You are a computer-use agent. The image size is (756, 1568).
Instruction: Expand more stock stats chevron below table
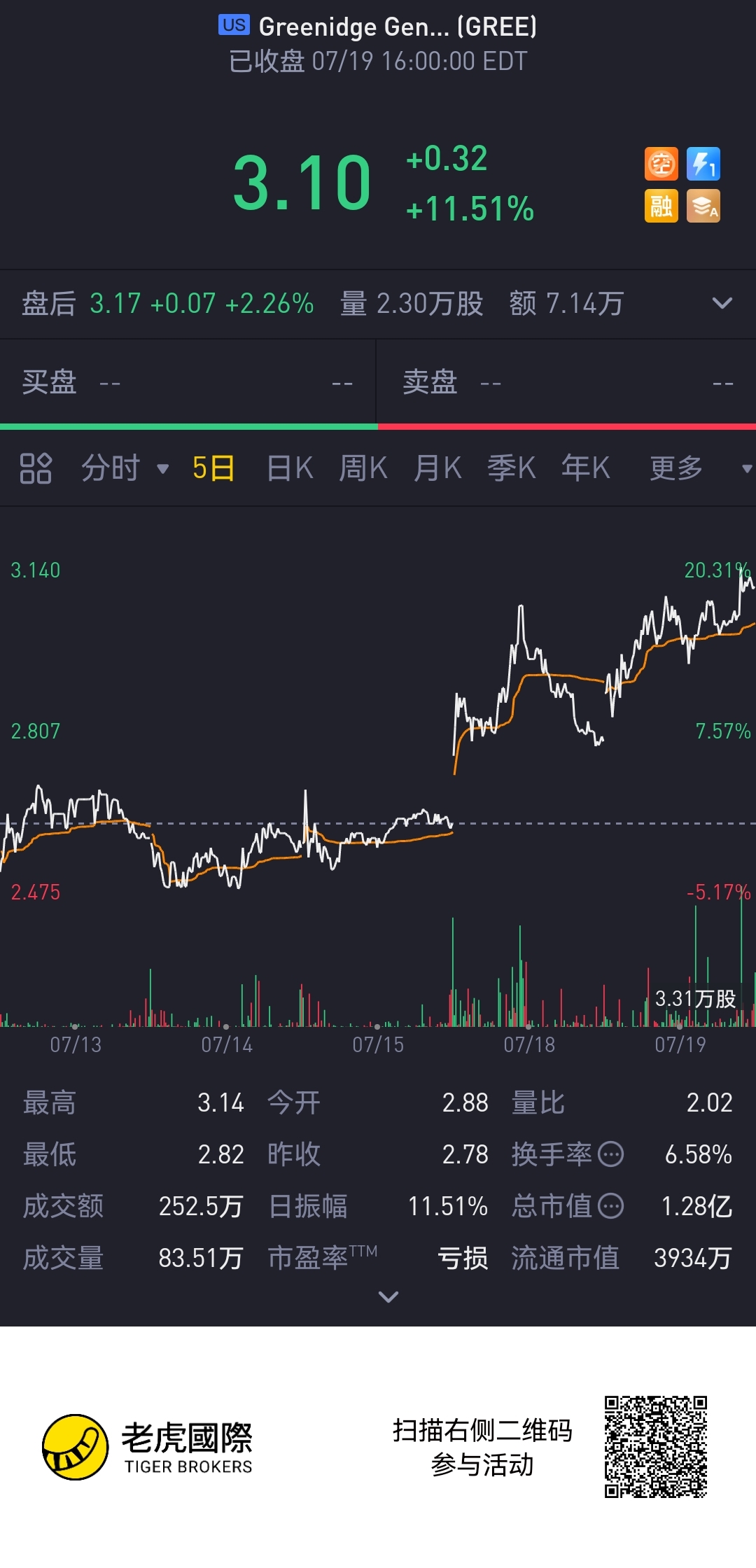(x=388, y=1296)
